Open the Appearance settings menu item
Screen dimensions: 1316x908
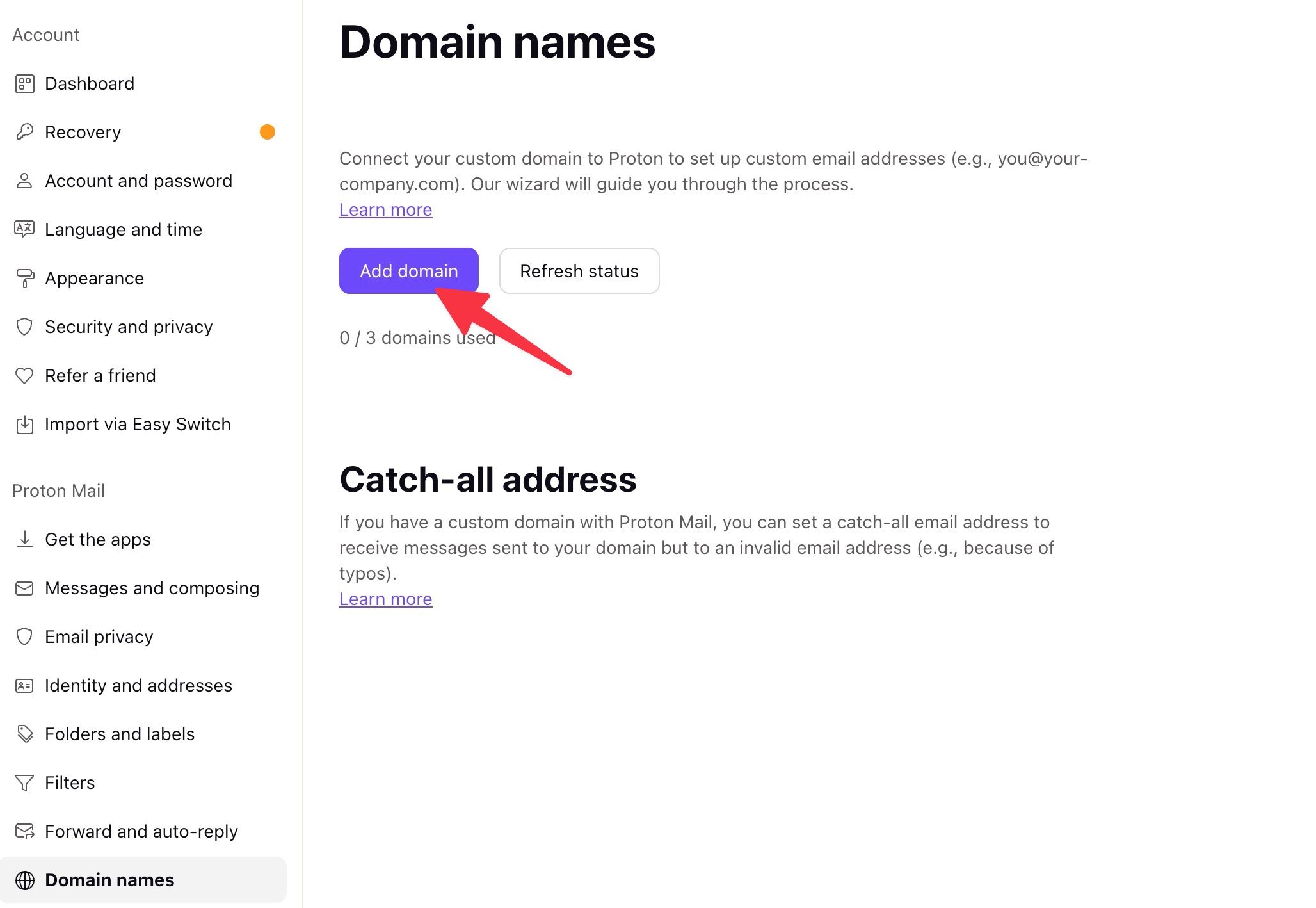point(94,278)
